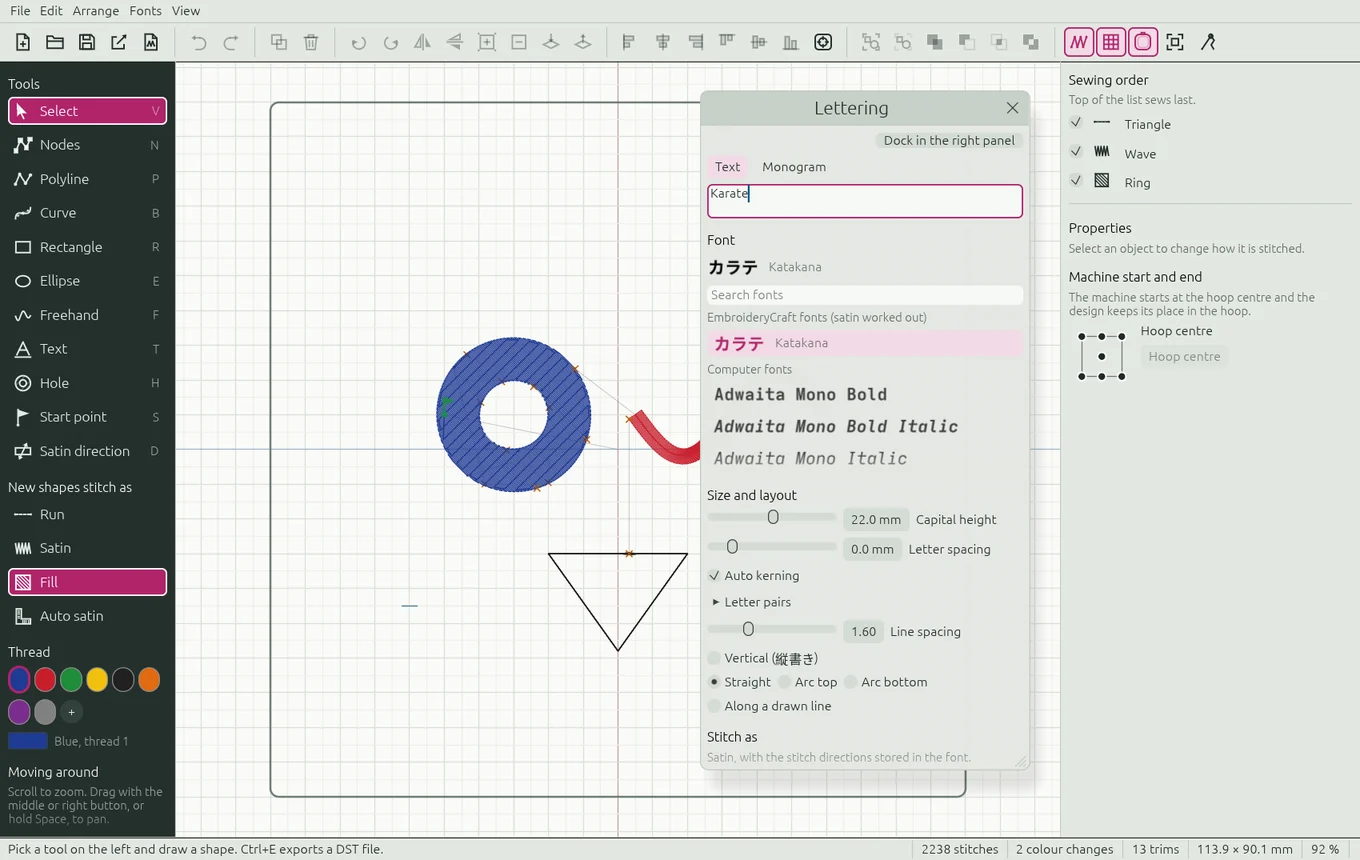The height and width of the screenshot is (860, 1360).
Task: Click the Hoop centre button
Action: (x=1184, y=356)
